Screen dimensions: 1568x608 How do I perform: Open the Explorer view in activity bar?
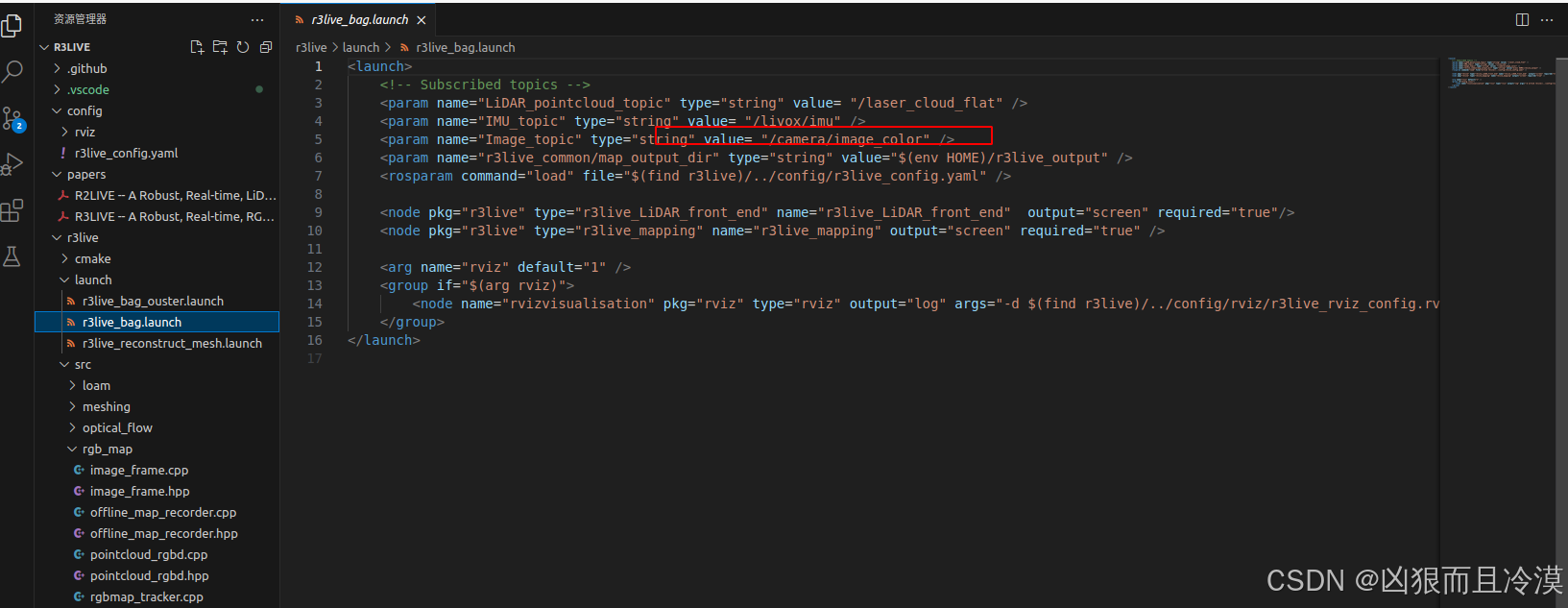12,26
